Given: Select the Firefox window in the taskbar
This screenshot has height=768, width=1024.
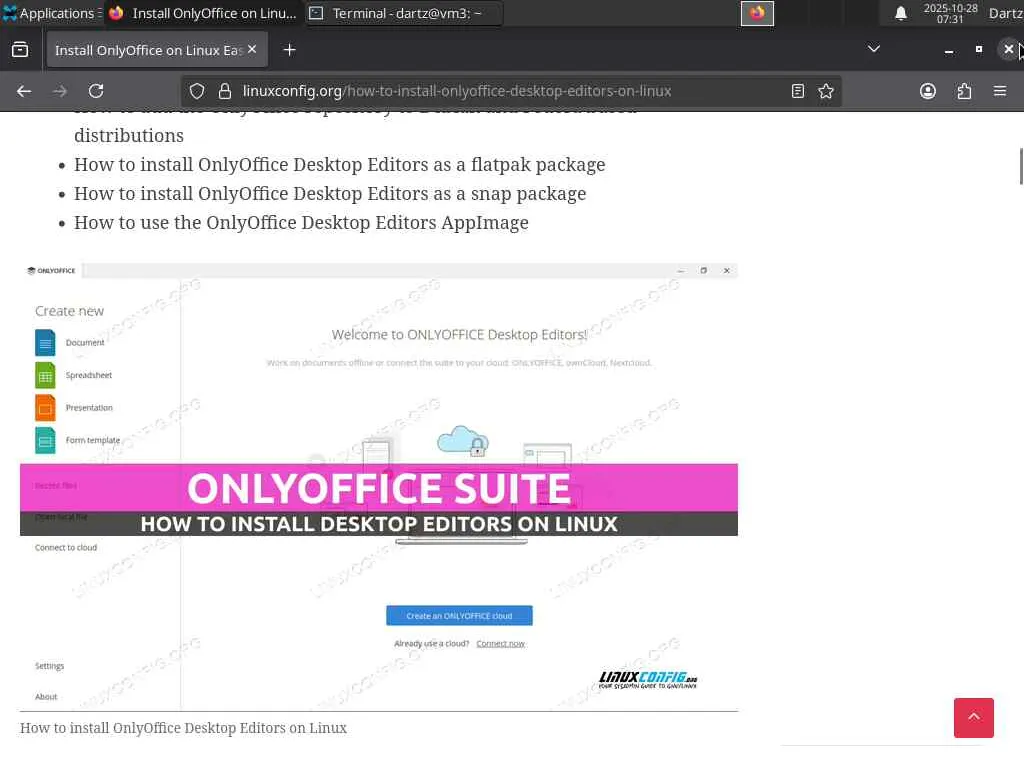Looking at the screenshot, I should click(x=202, y=13).
